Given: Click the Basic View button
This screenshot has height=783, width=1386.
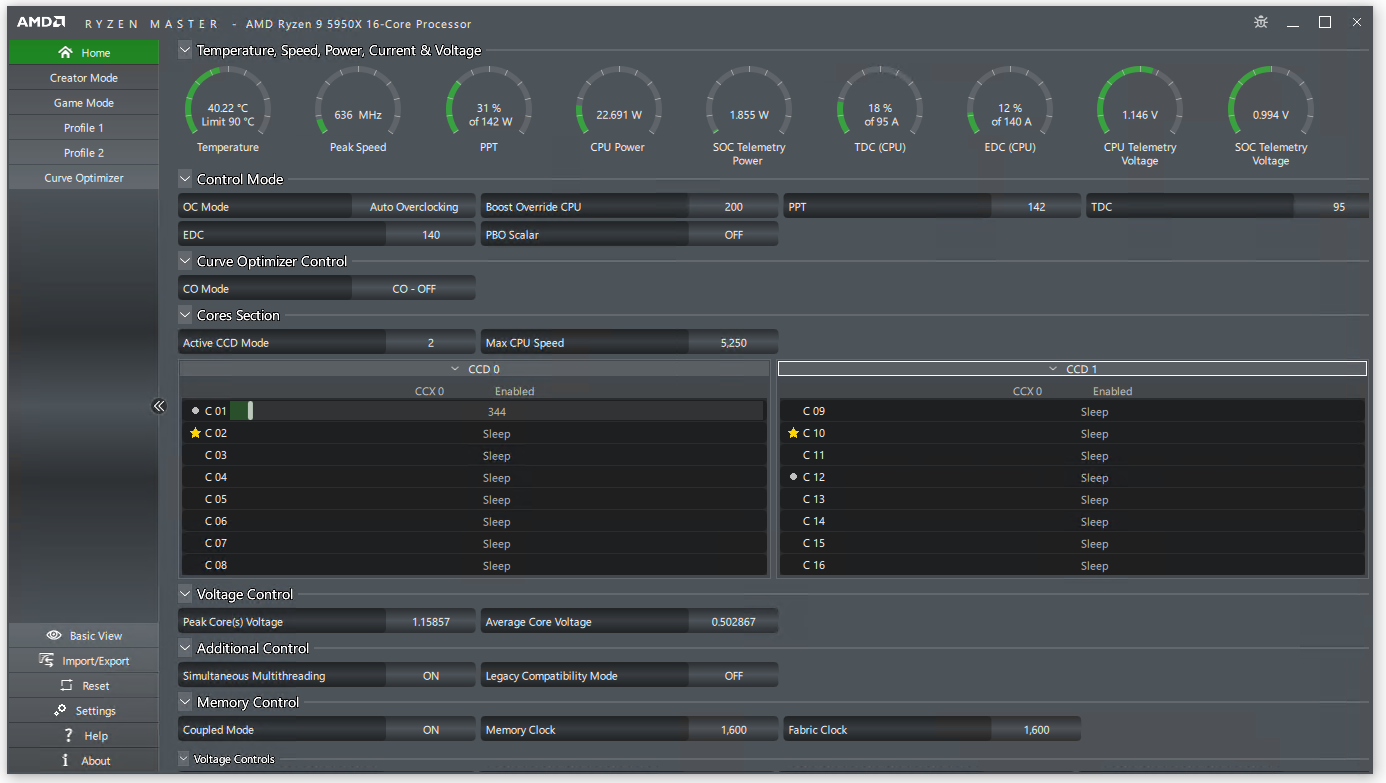Looking at the screenshot, I should [x=84, y=636].
